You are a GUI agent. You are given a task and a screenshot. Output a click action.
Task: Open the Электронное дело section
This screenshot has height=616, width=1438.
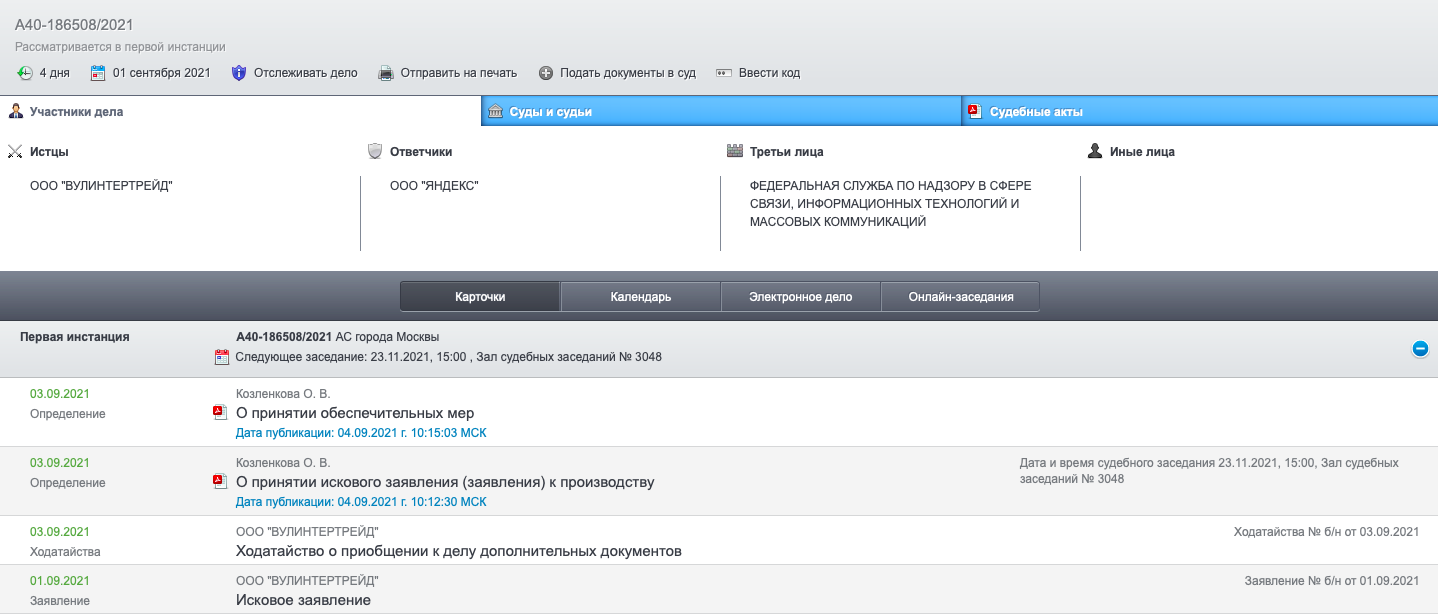pos(800,297)
